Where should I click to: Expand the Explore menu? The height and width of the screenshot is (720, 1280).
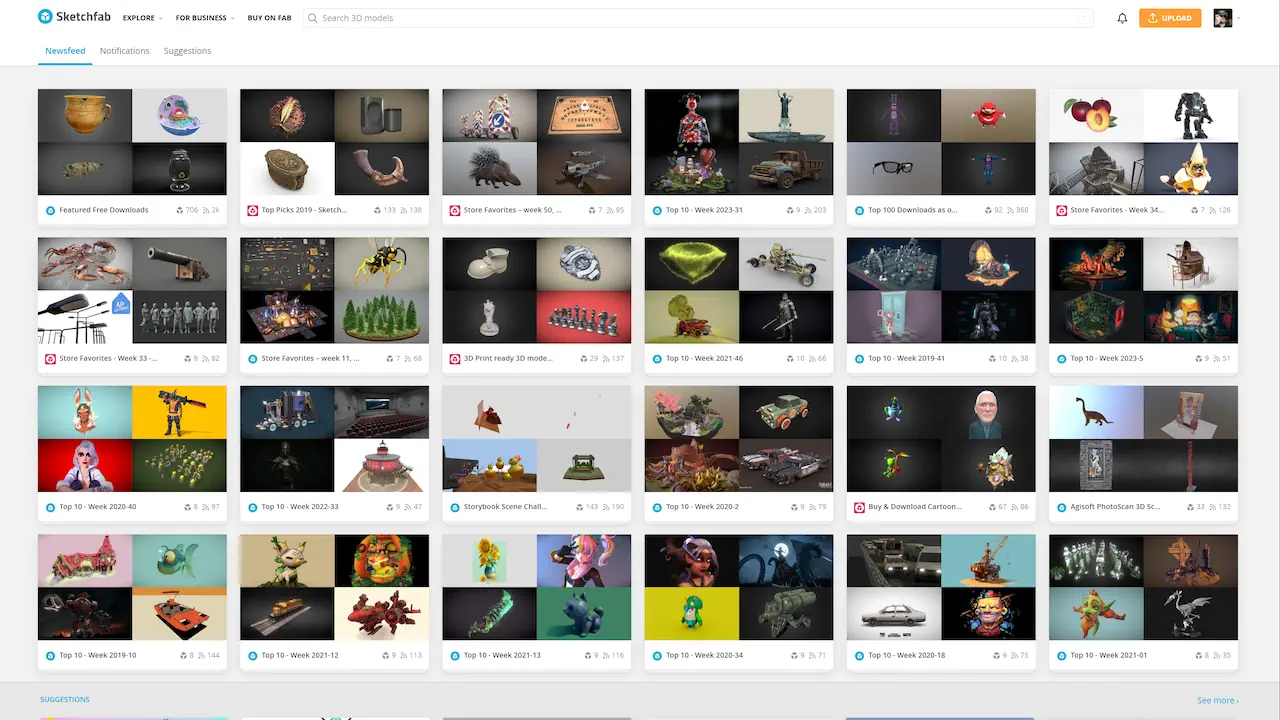click(142, 18)
